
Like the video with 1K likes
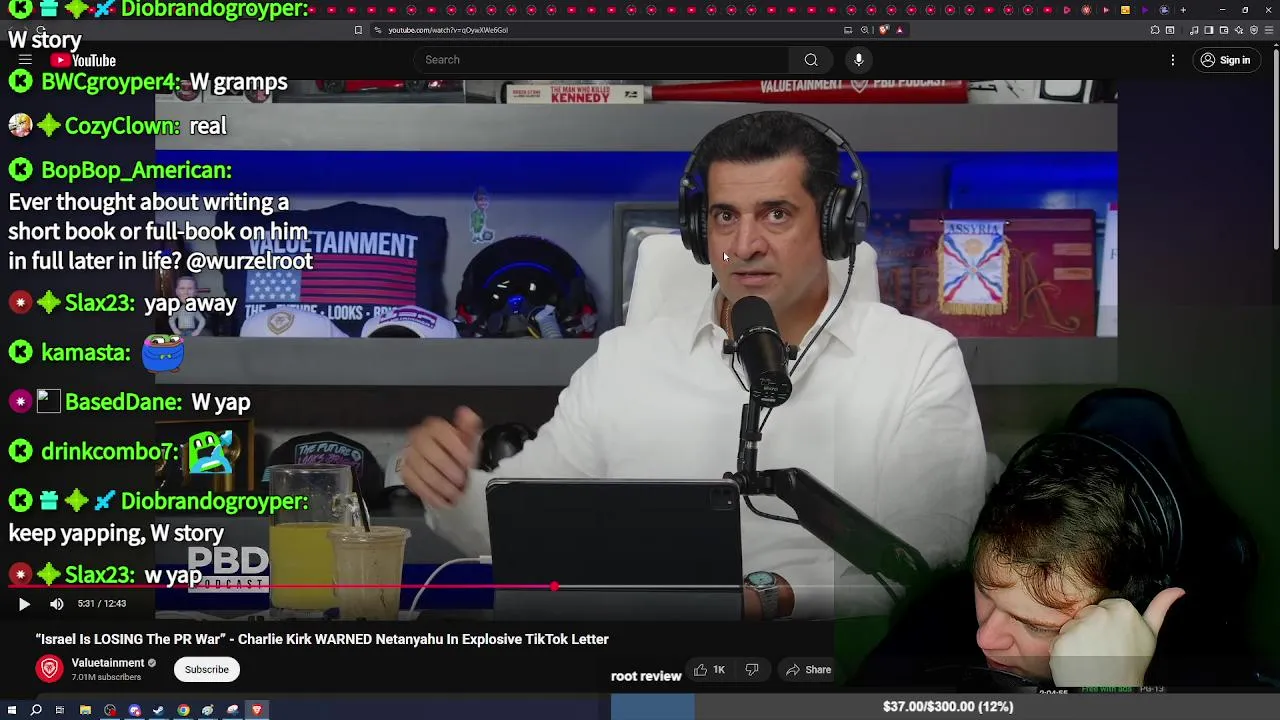pos(709,670)
